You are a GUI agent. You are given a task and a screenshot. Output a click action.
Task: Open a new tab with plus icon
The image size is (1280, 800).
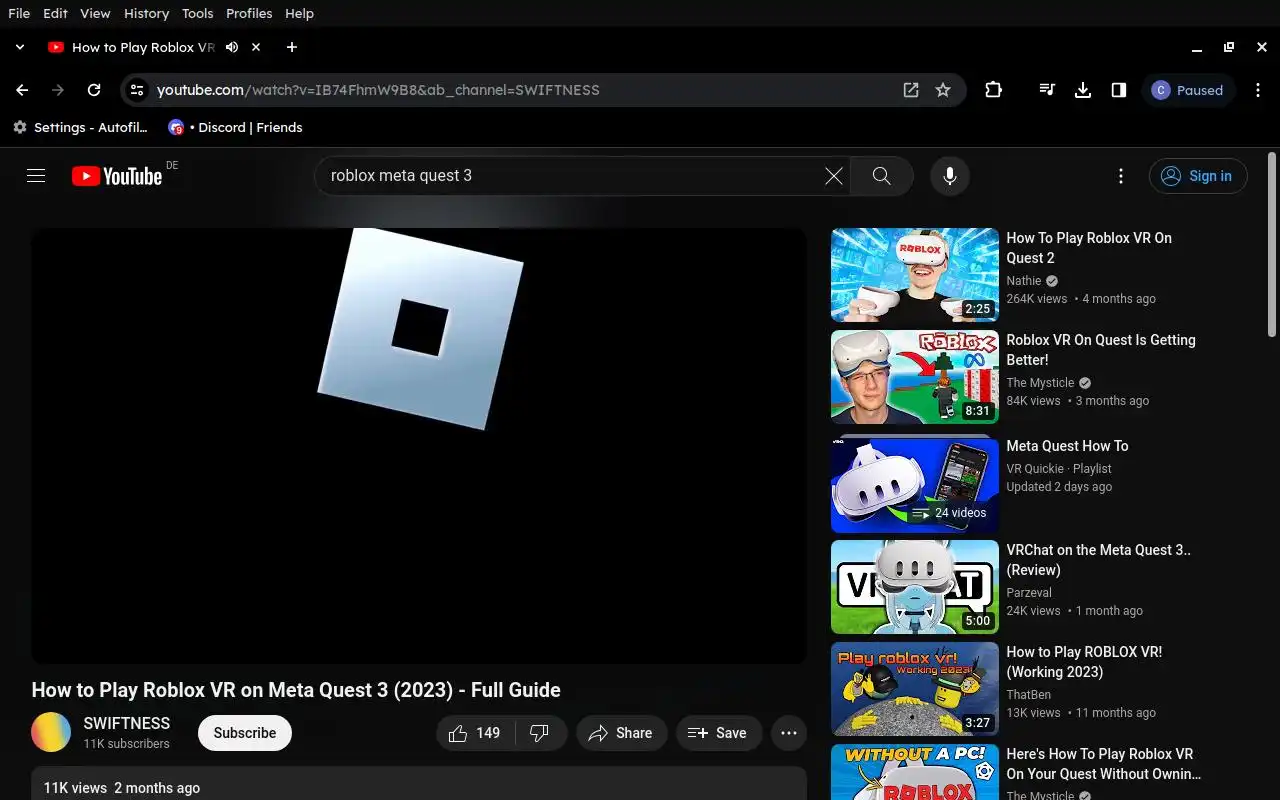(292, 47)
